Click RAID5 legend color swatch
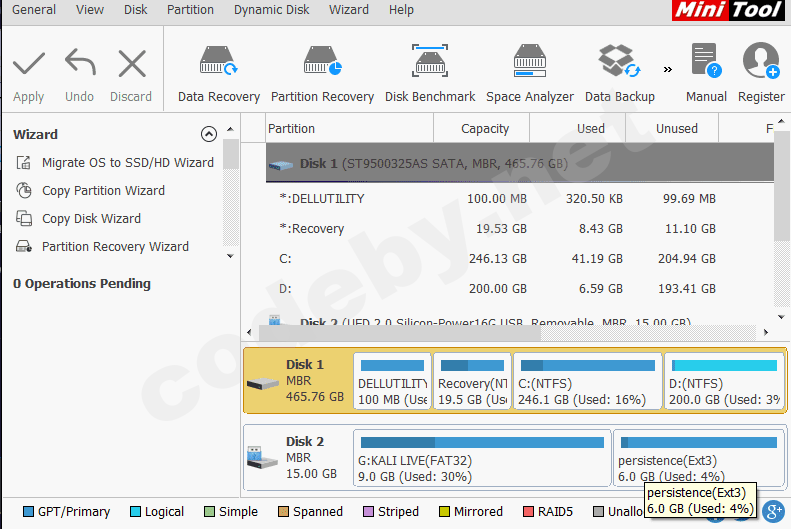 [x=528, y=512]
